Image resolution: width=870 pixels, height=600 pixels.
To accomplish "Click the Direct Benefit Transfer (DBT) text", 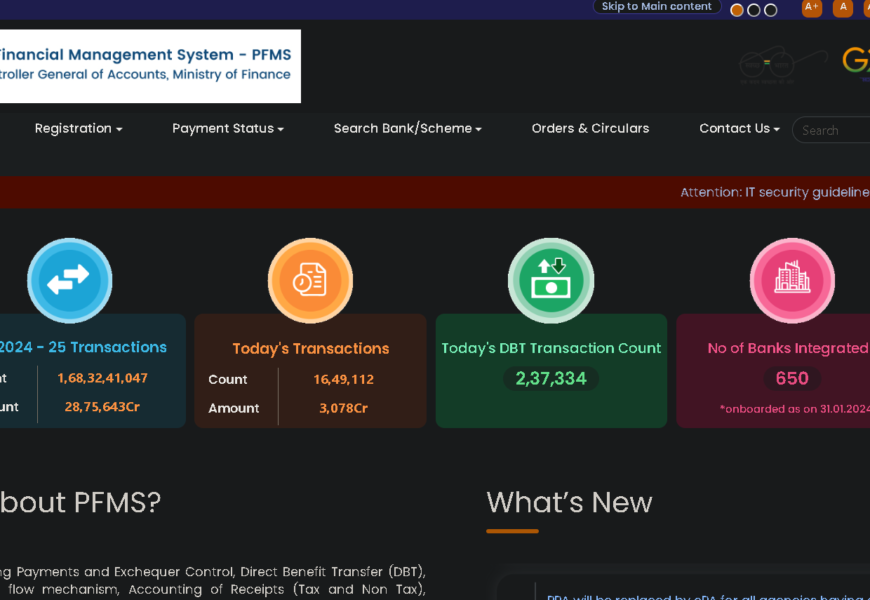I will [x=333, y=572].
